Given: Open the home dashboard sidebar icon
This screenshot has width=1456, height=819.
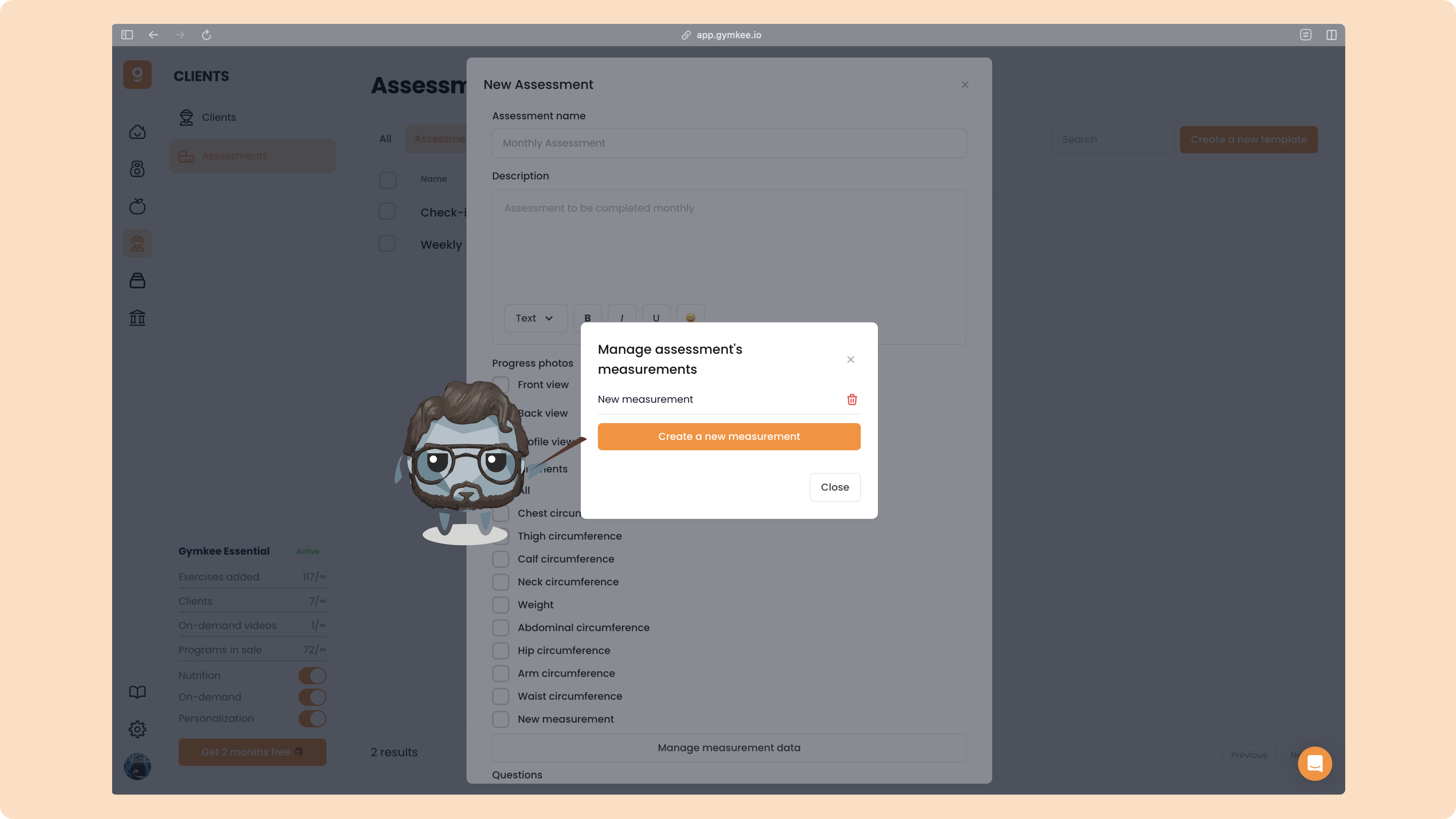Looking at the screenshot, I should click(x=137, y=132).
